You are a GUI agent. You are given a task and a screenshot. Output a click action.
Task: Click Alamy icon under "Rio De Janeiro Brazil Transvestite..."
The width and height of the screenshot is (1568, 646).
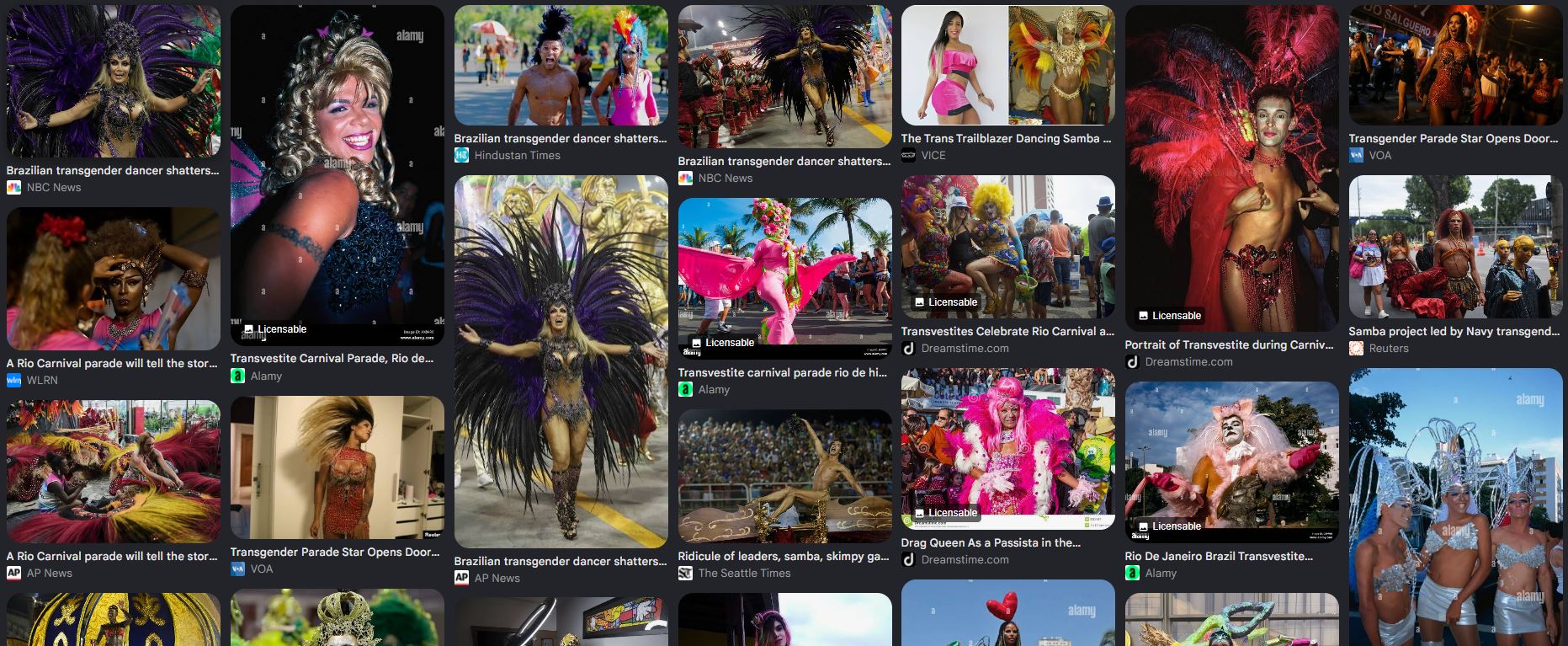(1132, 574)
